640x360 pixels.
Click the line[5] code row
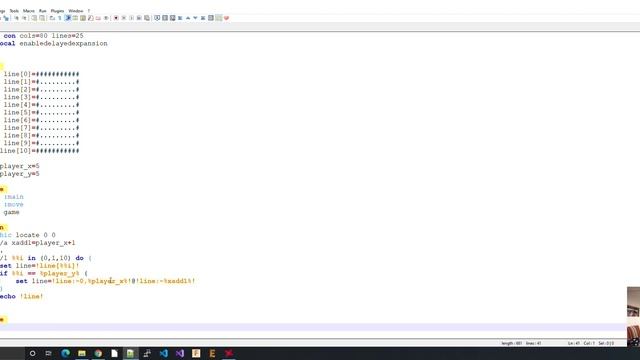[41, 112]
